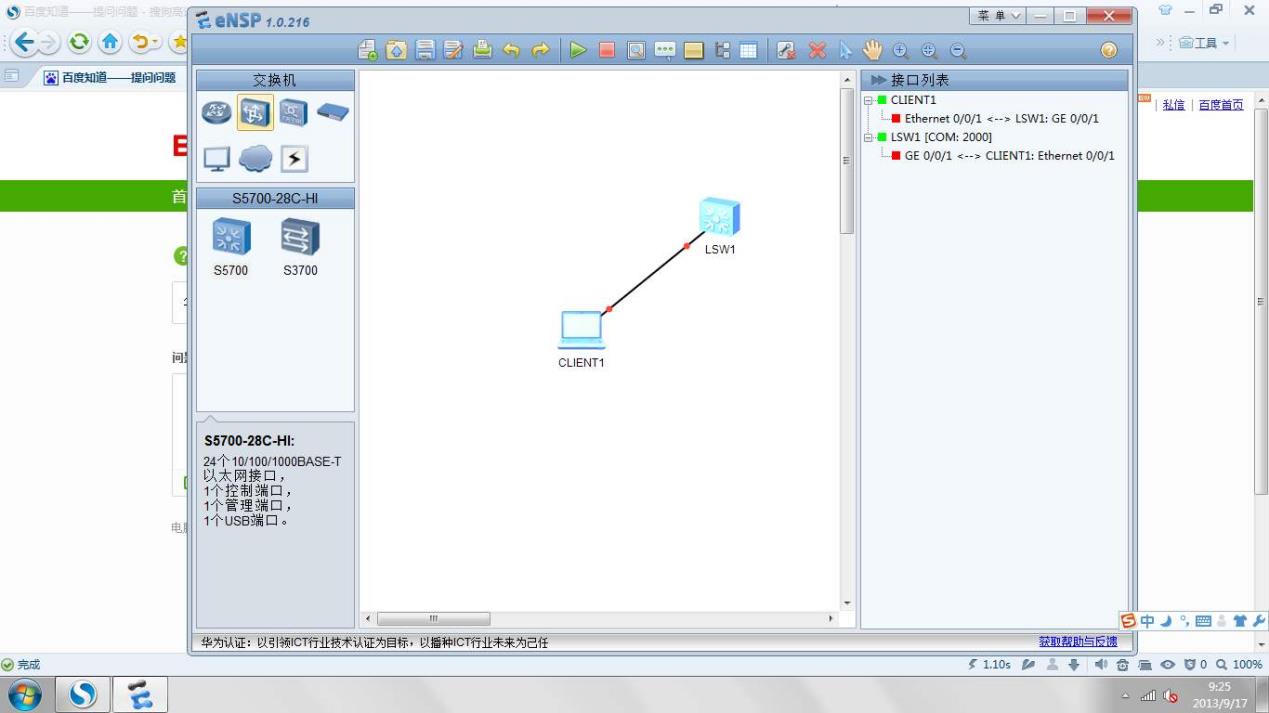Open a topology file from eNSP toolbar
Image resolution: width=1269 pixels, height=713 pixels.
click(396, 50)
